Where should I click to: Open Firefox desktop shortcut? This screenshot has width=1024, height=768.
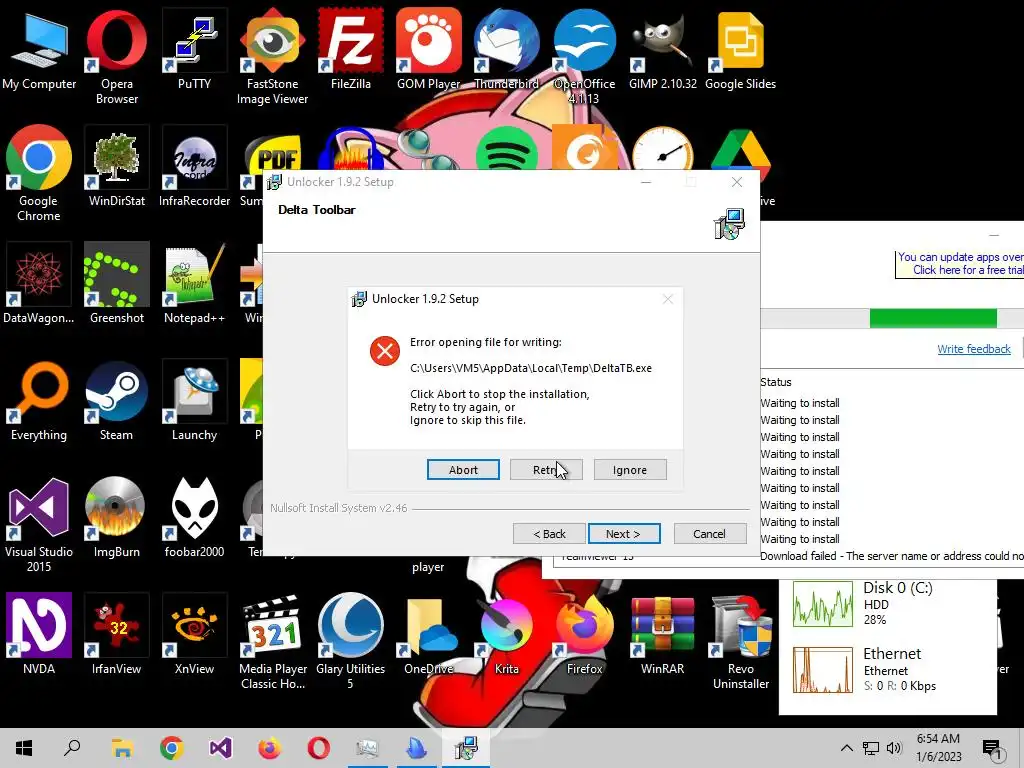click(x=584, y=634)
